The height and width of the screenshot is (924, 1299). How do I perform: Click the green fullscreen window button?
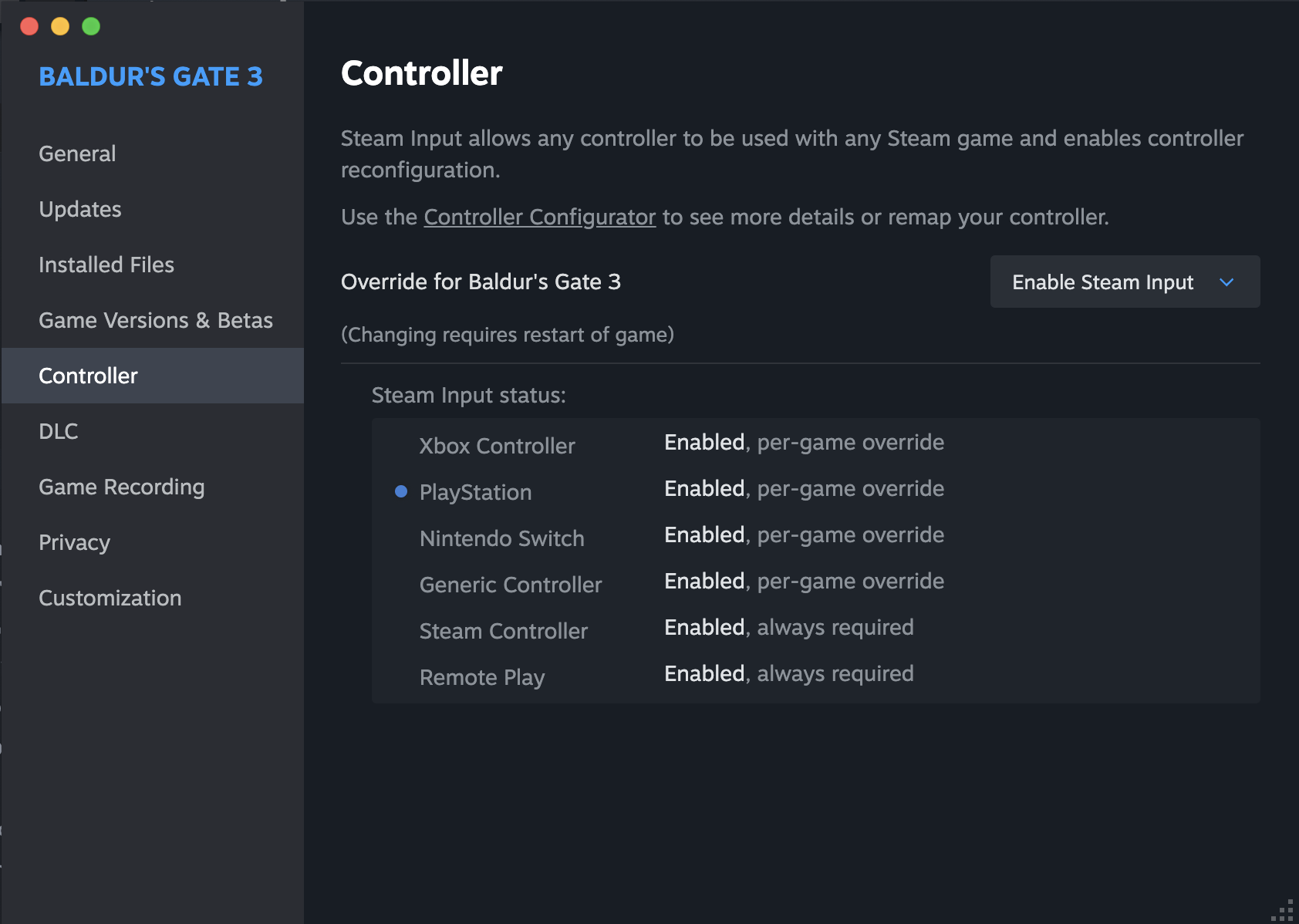click(91, 26)
